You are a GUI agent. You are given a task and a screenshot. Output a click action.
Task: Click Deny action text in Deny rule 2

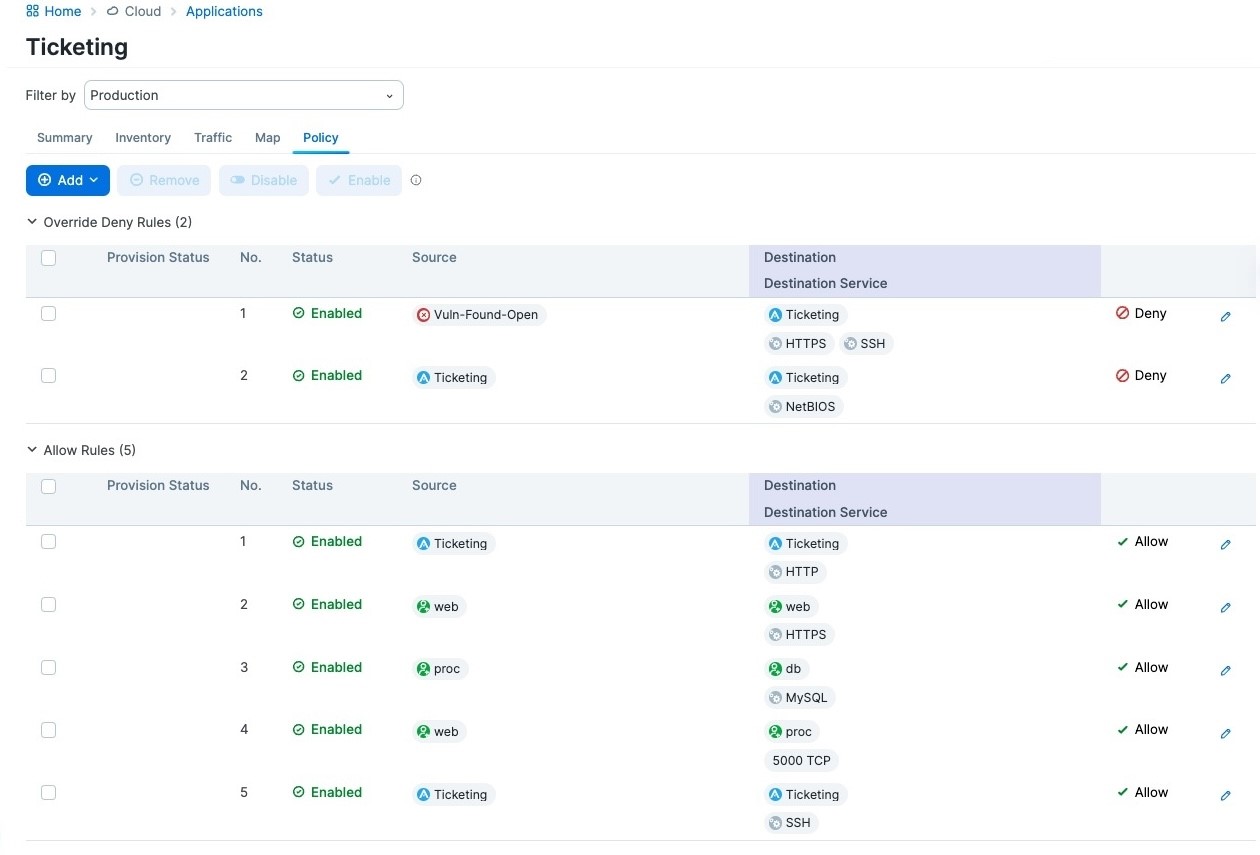tap(1150, 375)
